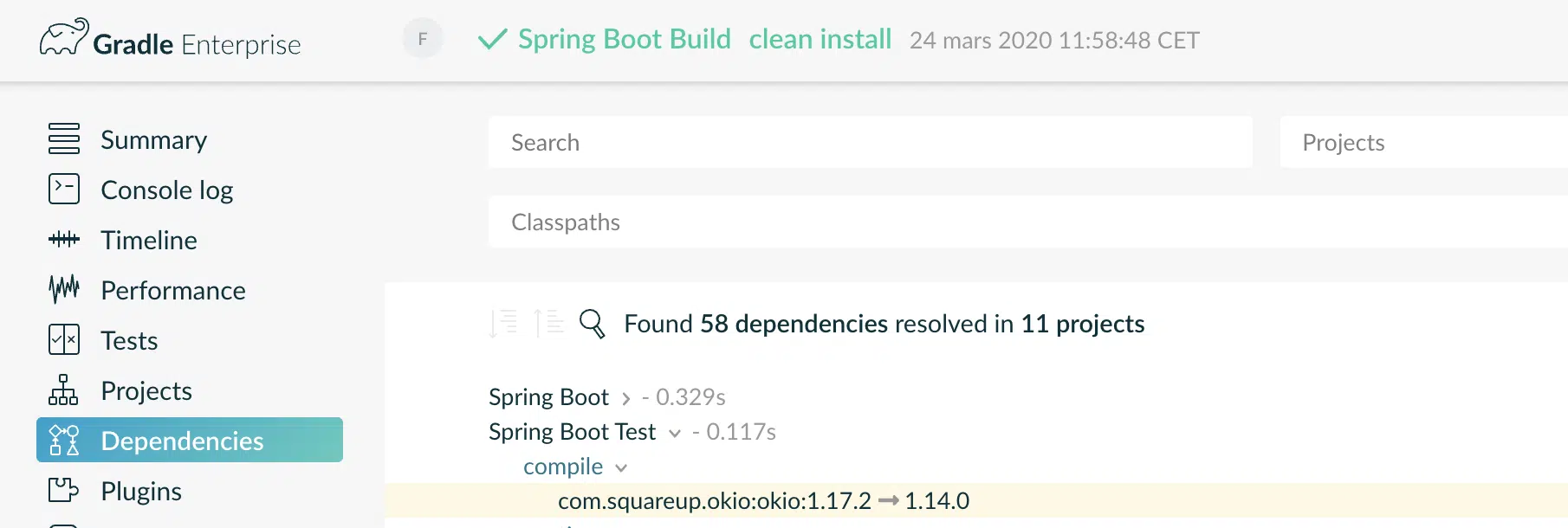The image size is (1568, 528).
Task: Click the Gradle Enterprise elephant logo
Action: [64, 37]
